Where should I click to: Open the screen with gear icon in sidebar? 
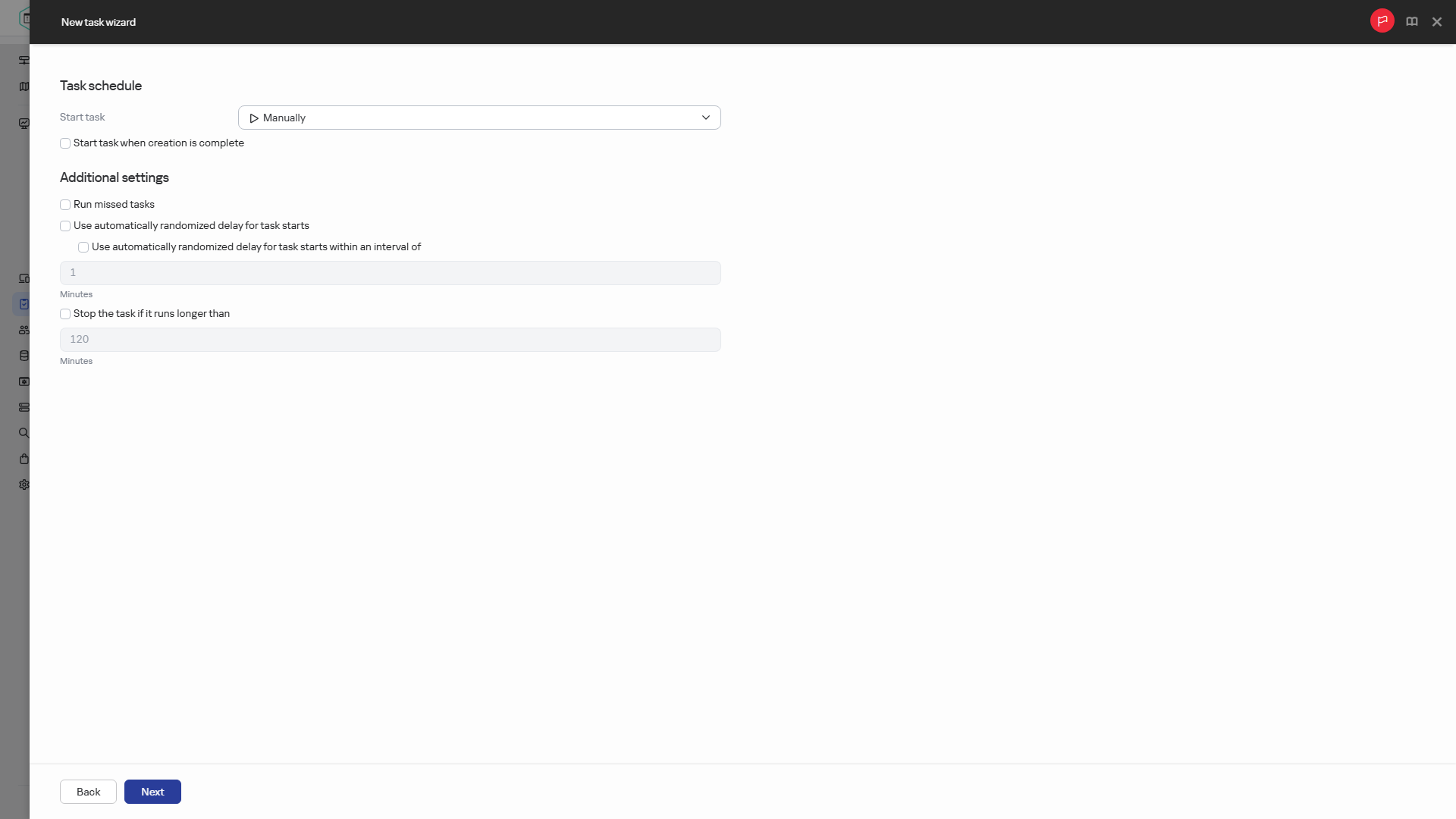[x=24, y=381]
